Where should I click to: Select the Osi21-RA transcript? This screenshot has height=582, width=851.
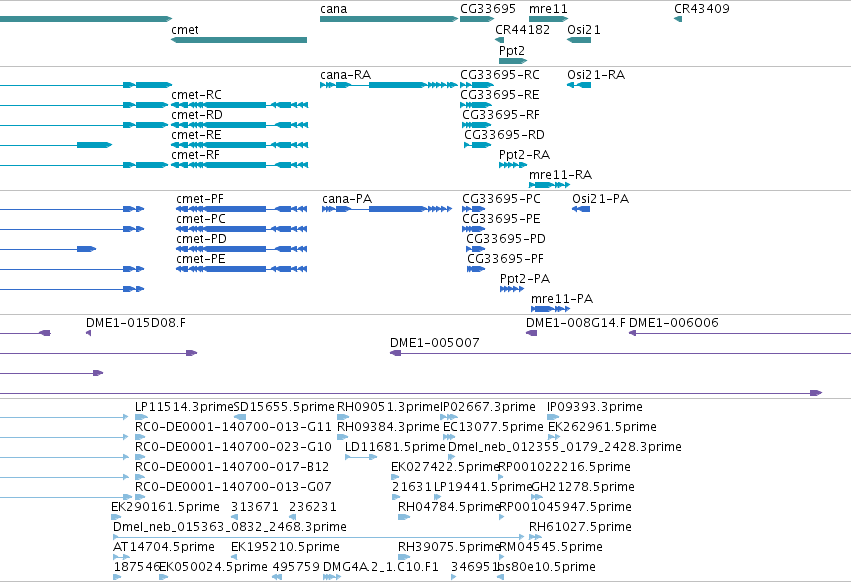tap(579, 85)
